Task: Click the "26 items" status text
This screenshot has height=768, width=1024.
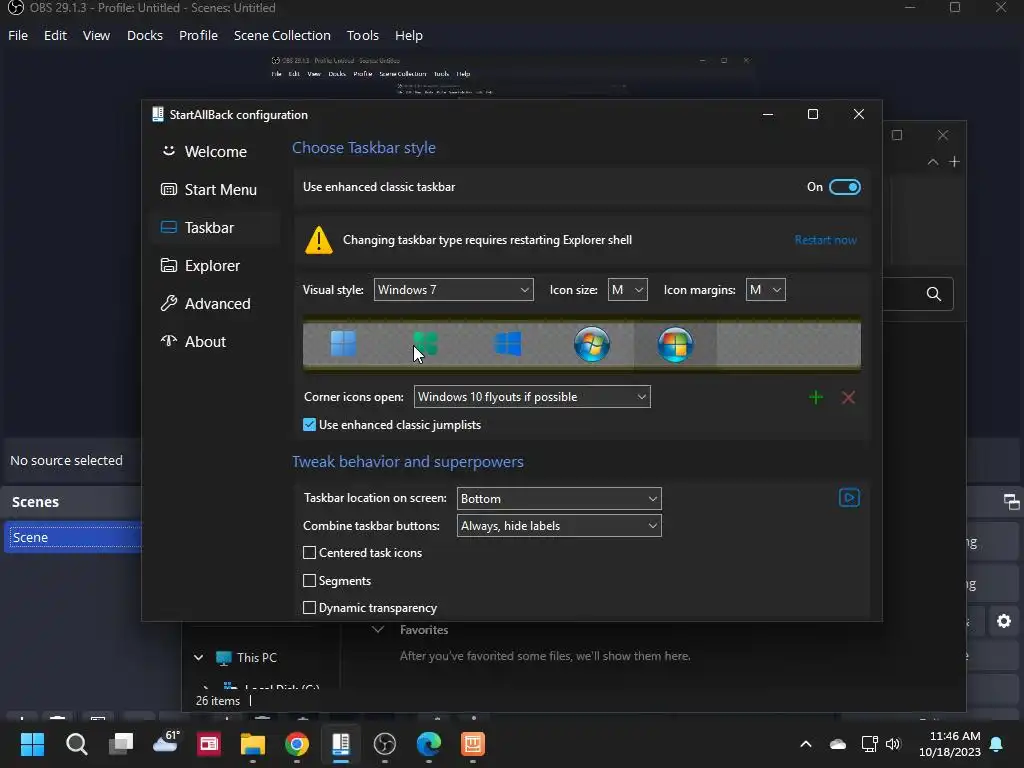Action: click(x=217, y=701)
